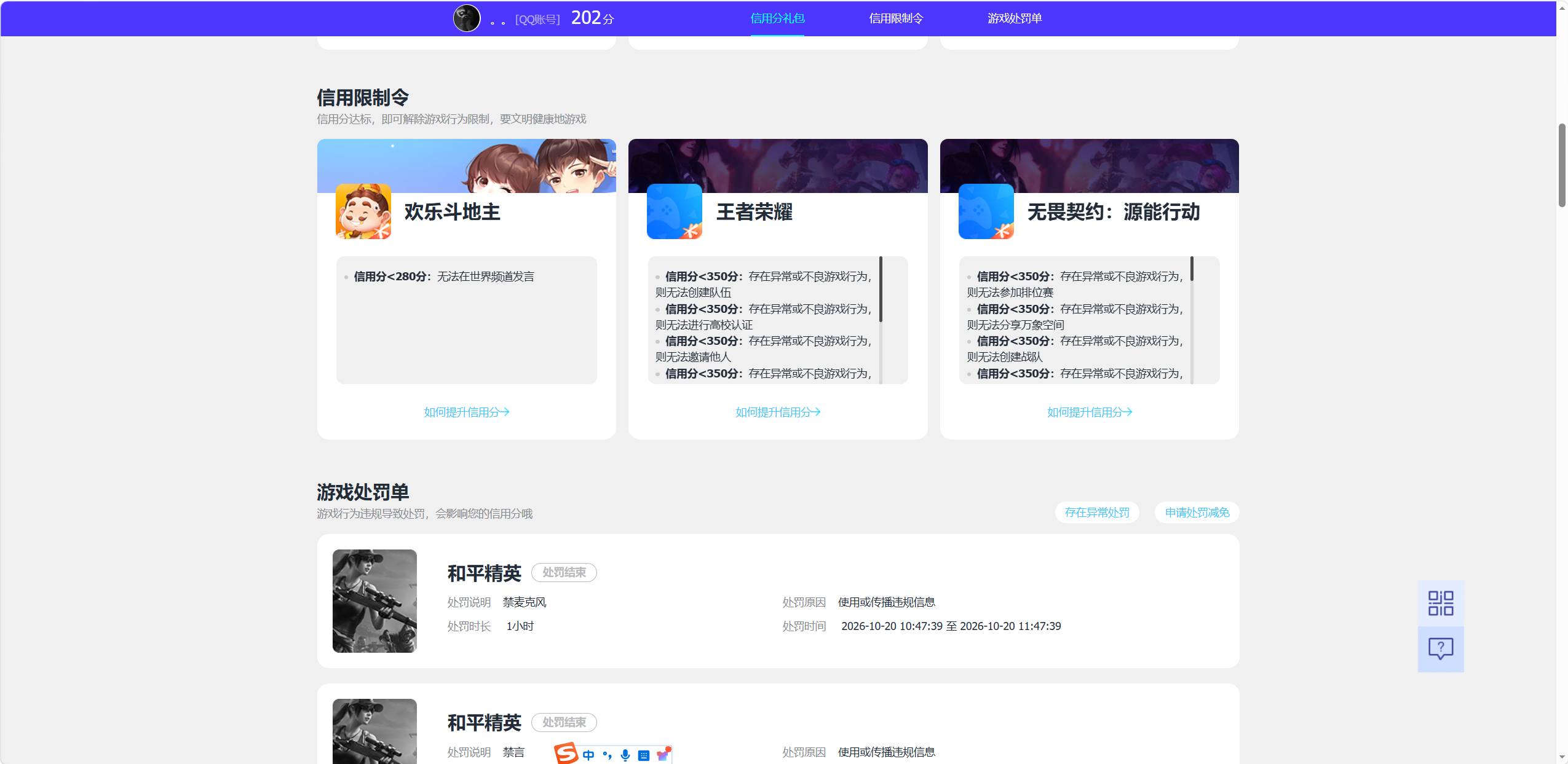Viewport: 1568px width, 764px height.
Task: Click the 则无法进行高校认证 restriction line
Action: tap(704, 325)
